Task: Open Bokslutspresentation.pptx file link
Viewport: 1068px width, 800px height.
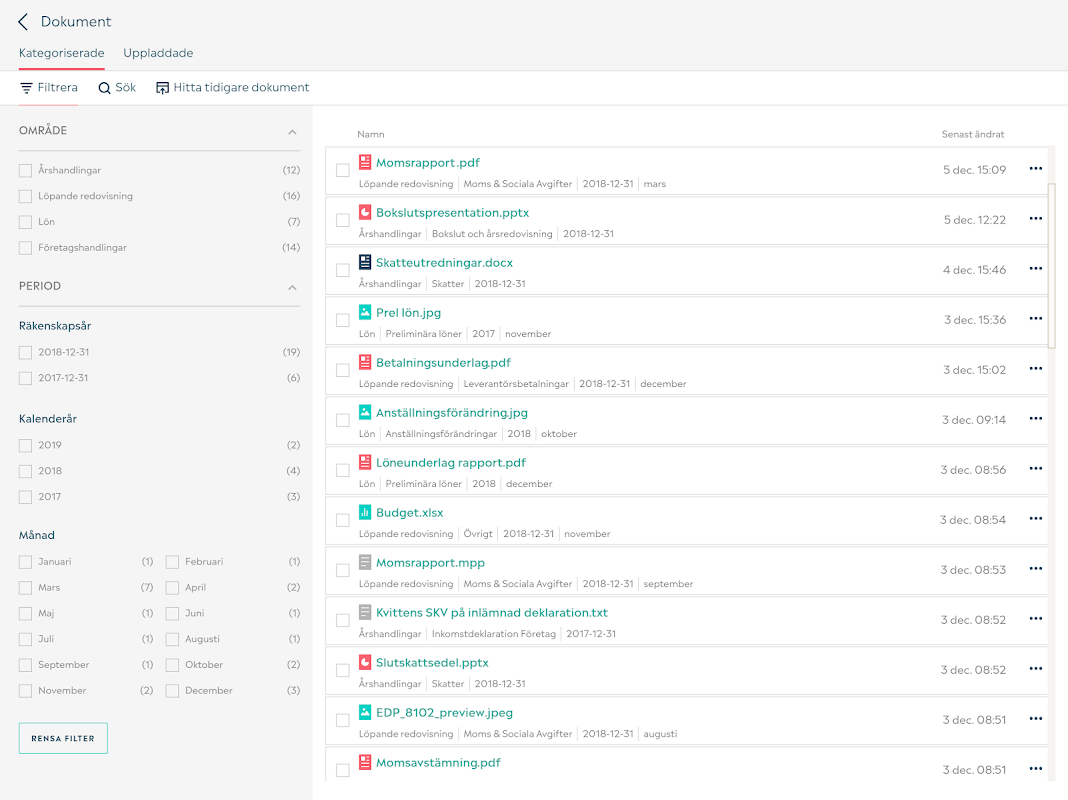Action: (x=452, y=212)
